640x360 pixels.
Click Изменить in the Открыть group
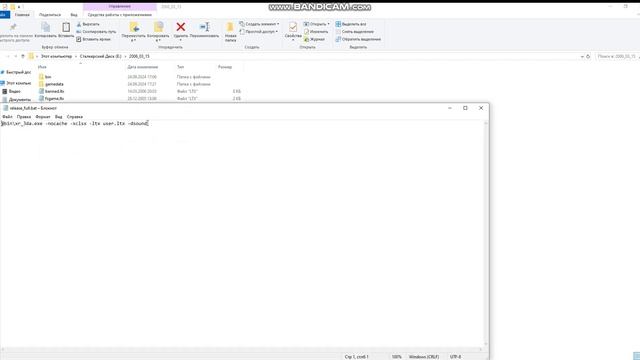(316, 31)
